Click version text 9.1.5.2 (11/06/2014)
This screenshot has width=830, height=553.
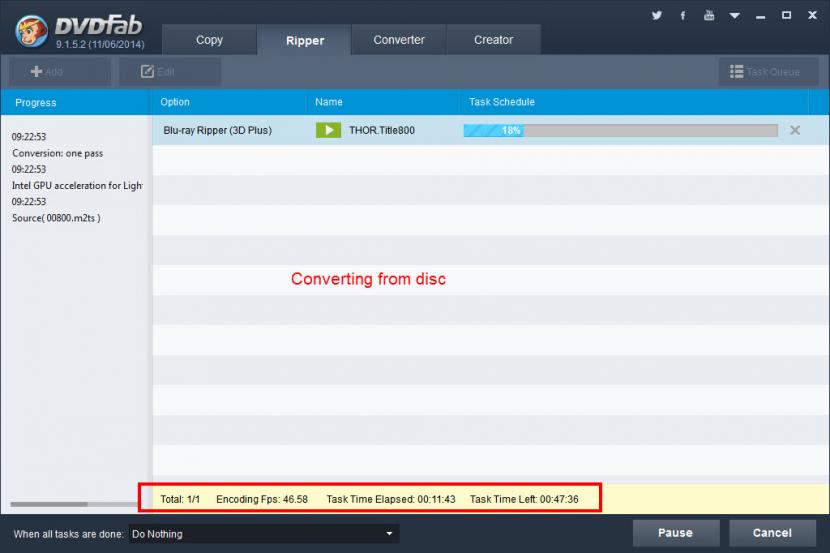click(100, 44)
